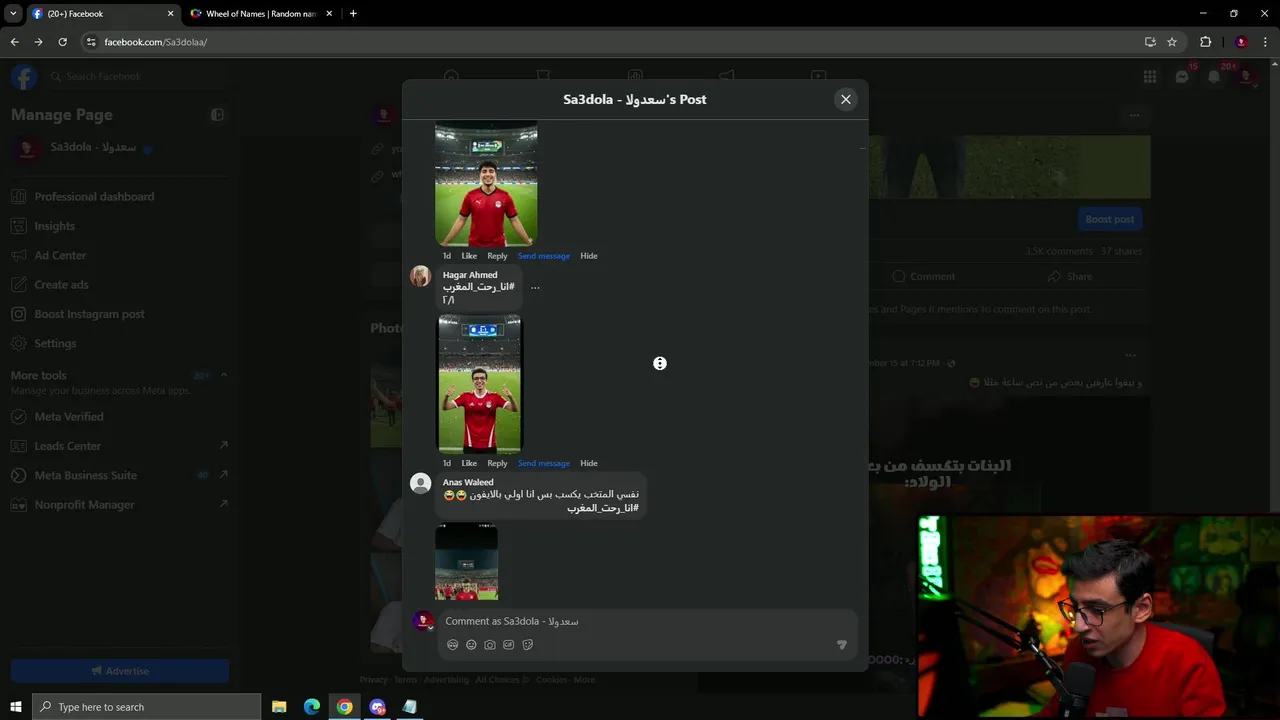Open Facebook notifications bell
Screen dimensions: 1280x720
coord(1214,77)
